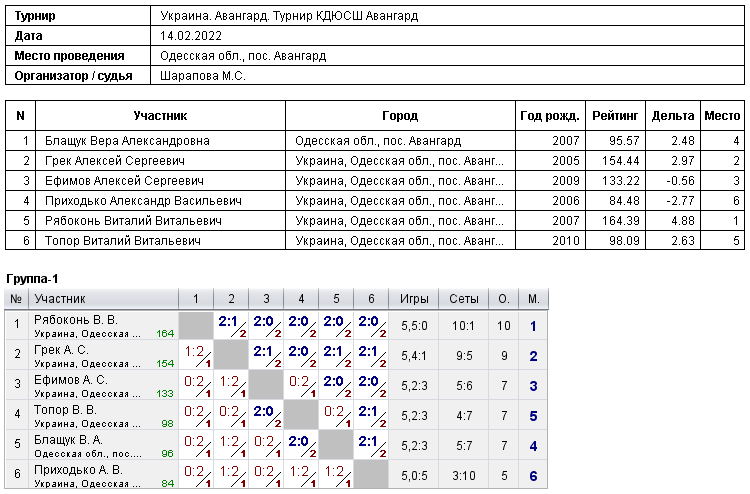Select participant 'Приходько Александр Васильевич'
The image size is (750, 494).
coord(143,201)
